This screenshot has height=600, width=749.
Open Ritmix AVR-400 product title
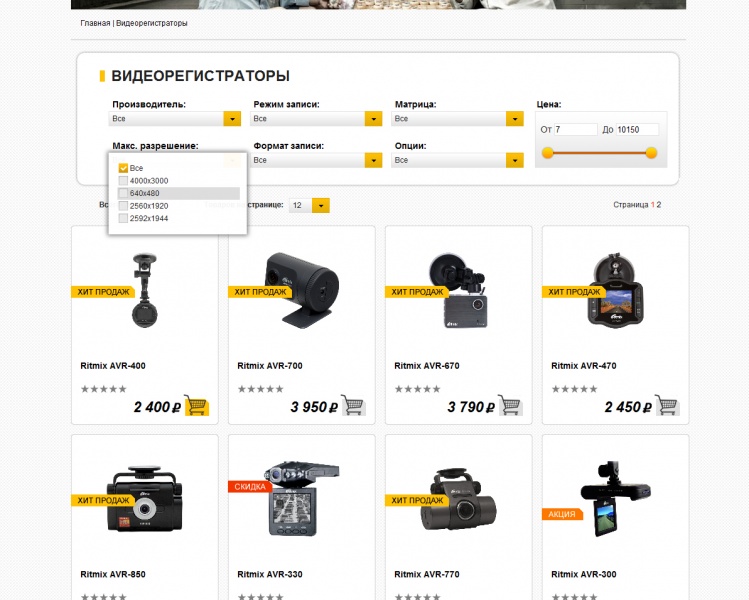tap(113, 366)
